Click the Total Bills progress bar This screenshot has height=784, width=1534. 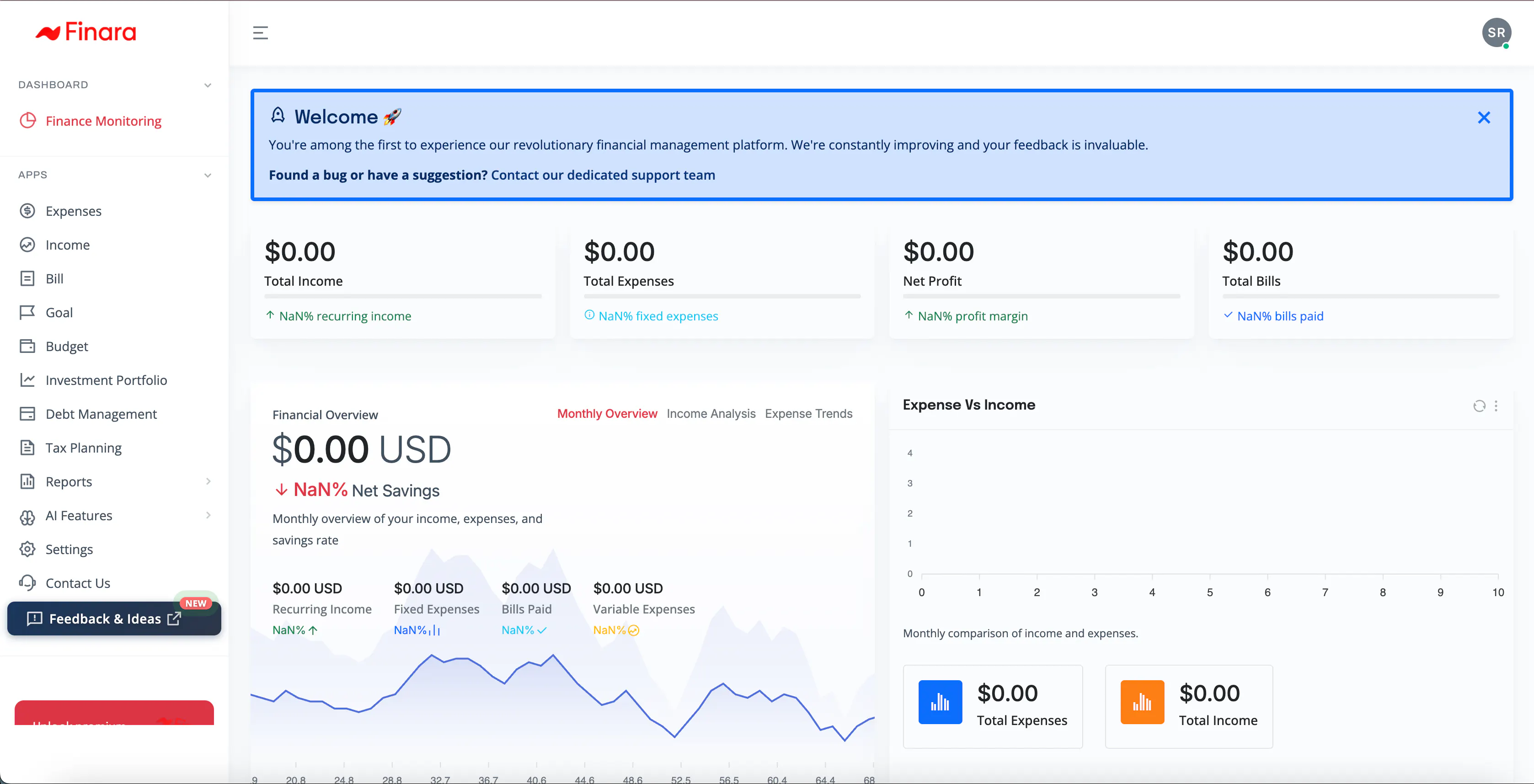(1361, 296)
